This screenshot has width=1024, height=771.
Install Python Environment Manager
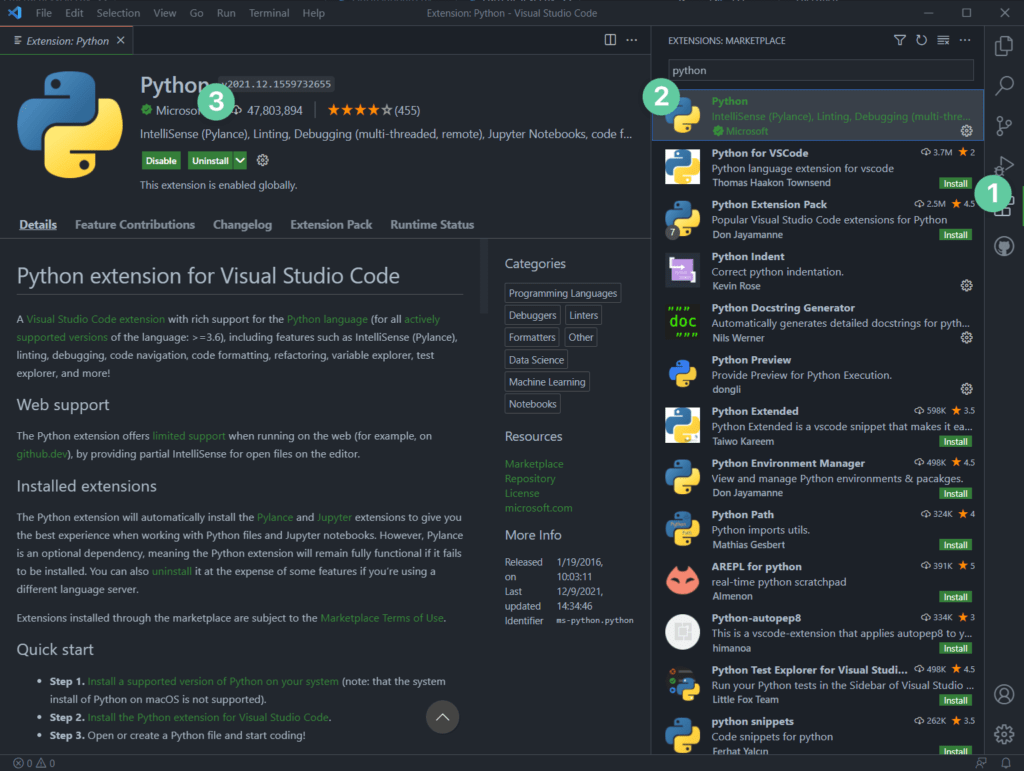(x=955, y=494)
